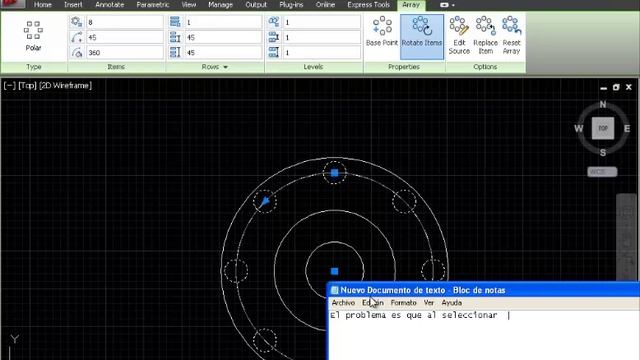Image resolution: width=640 pixels, height=360 pixels.
Task: Open the Manage ribbon tab
Action: pos(220,5)
